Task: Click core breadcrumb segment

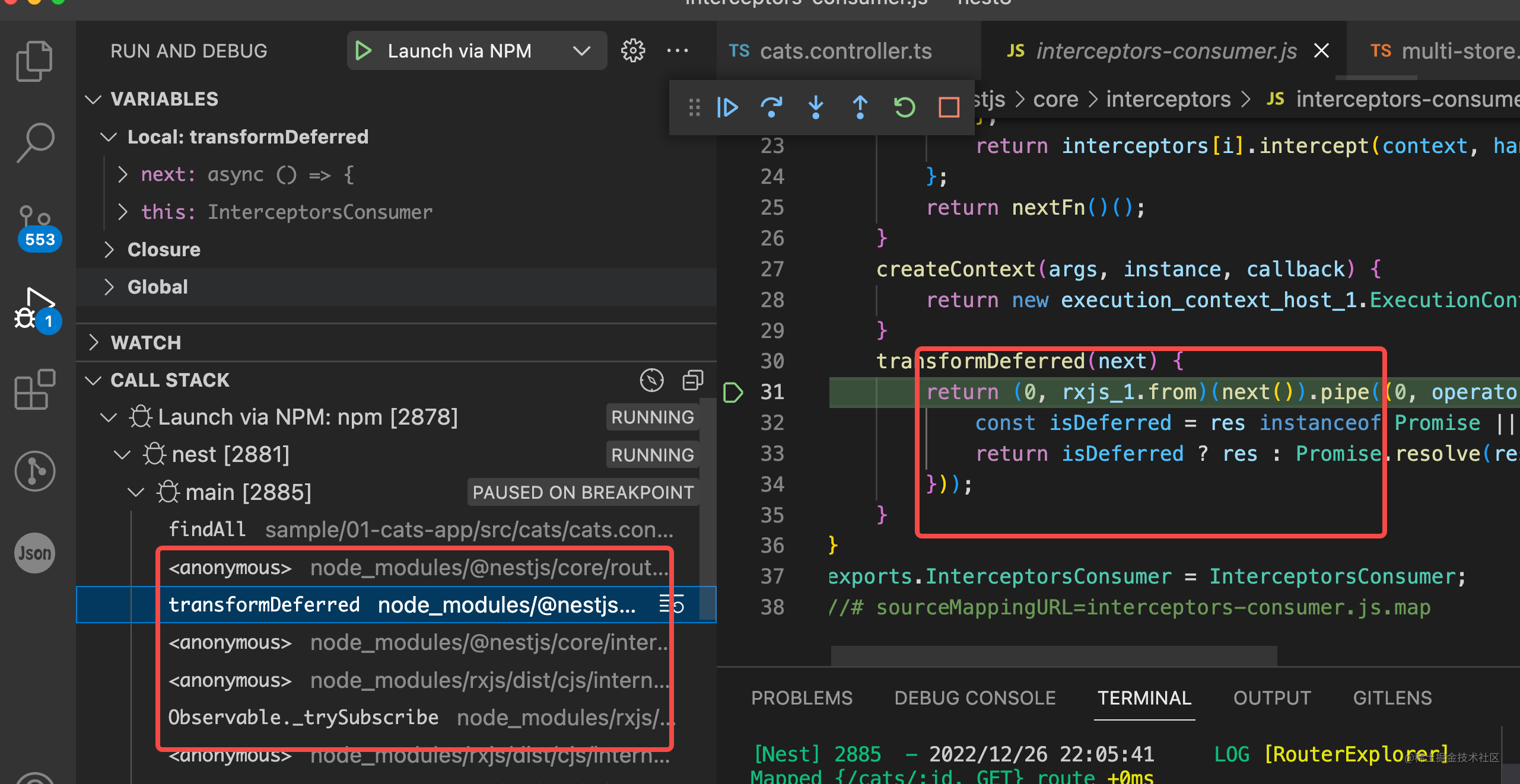Action: (x=1055, y=99)
